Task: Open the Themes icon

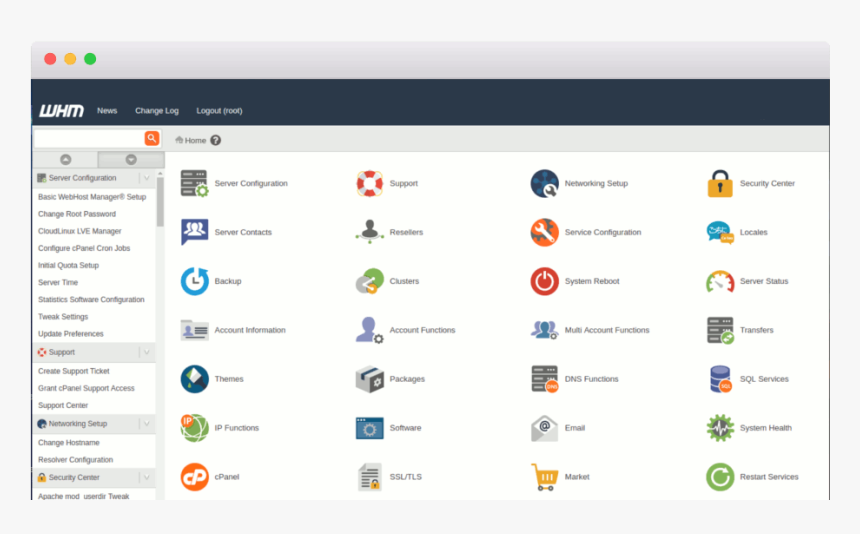Action: click(194, 379)
